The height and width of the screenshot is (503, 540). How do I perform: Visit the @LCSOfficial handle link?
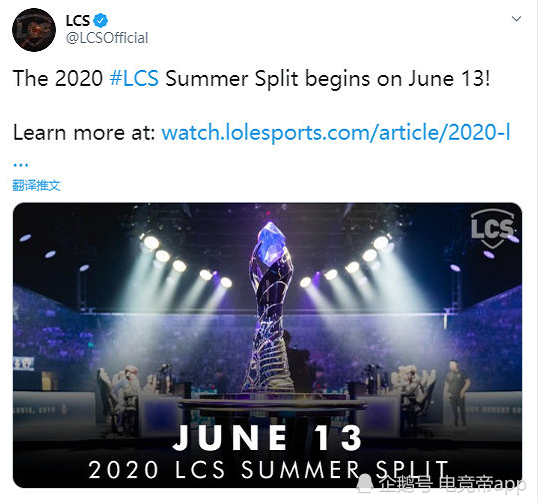pos(107,38)
